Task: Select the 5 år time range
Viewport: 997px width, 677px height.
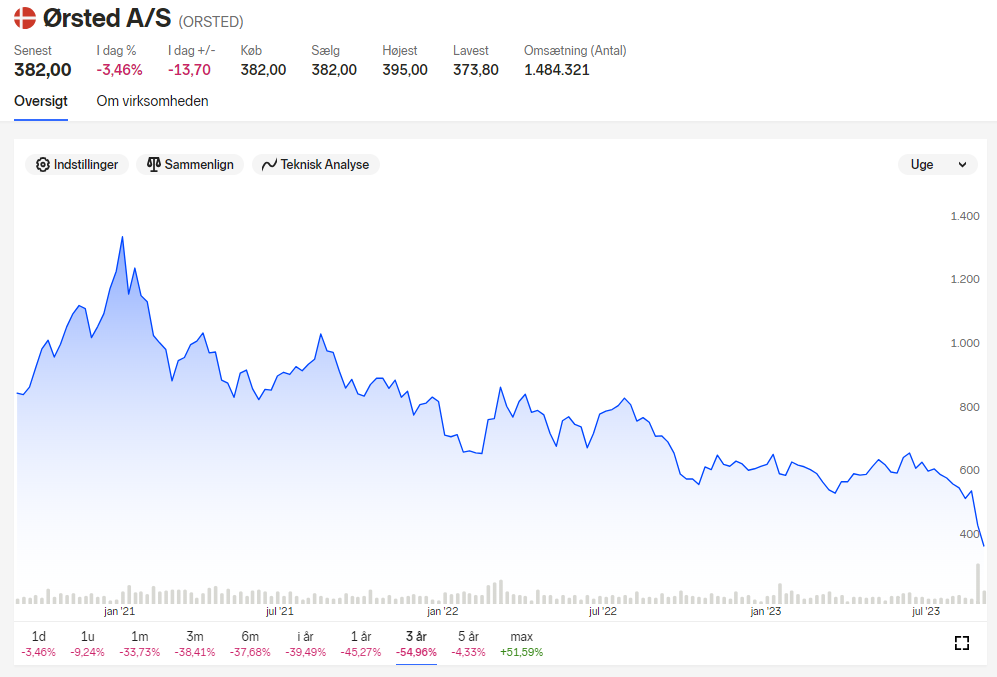Action: (x=468, y=643)
